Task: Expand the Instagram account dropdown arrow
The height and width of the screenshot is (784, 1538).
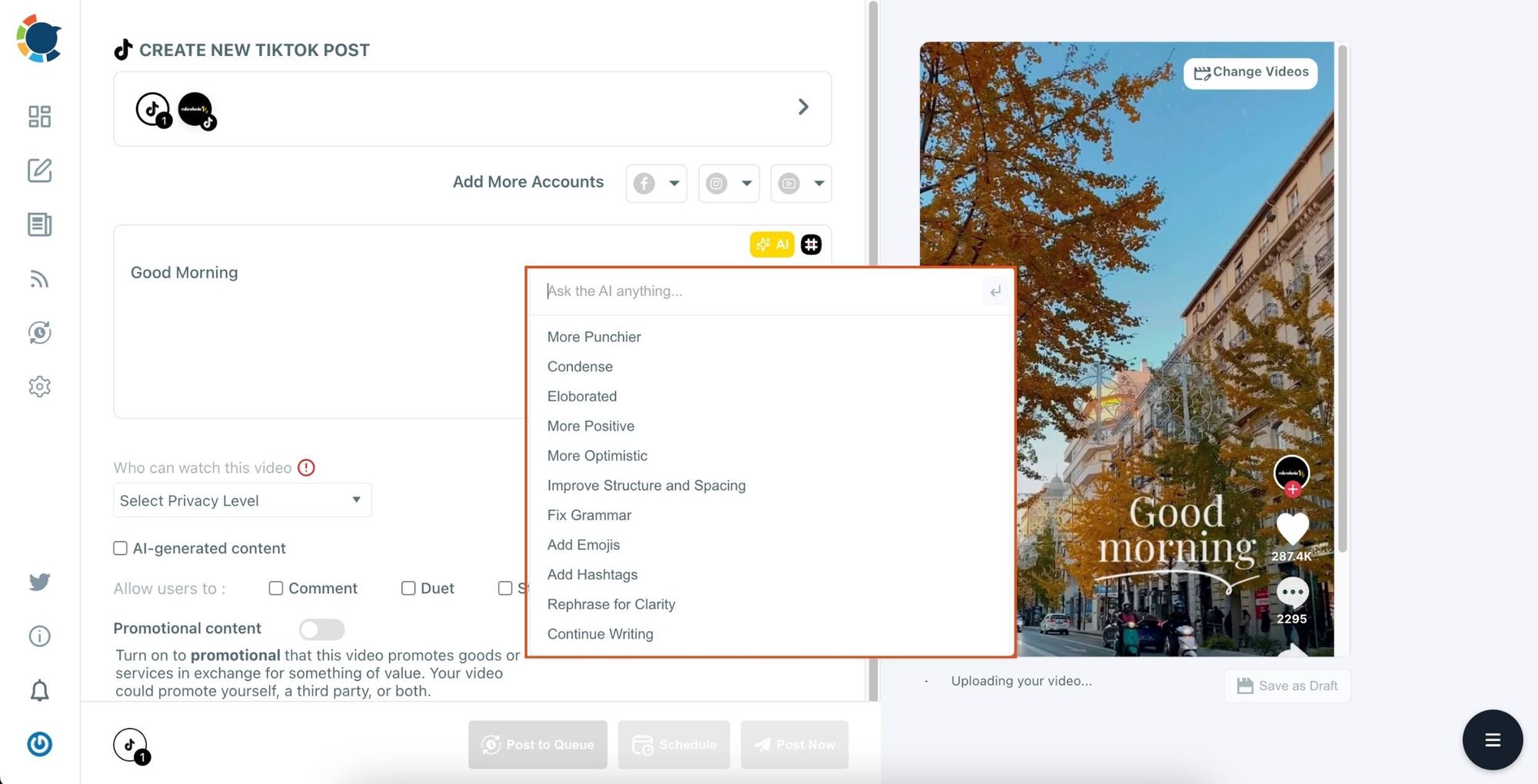Action: 746,183
